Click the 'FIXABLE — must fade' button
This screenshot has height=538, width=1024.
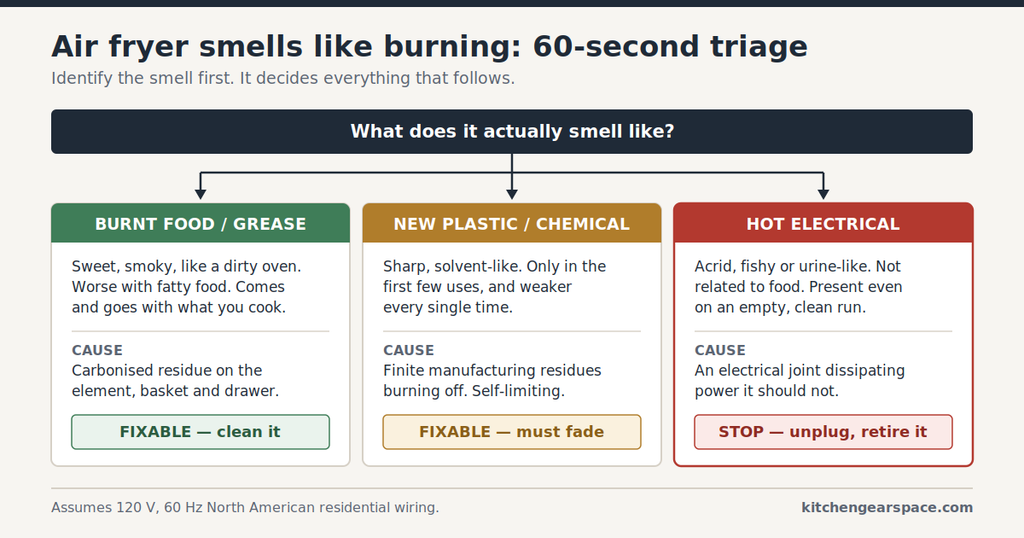click(x=512, y=432)
